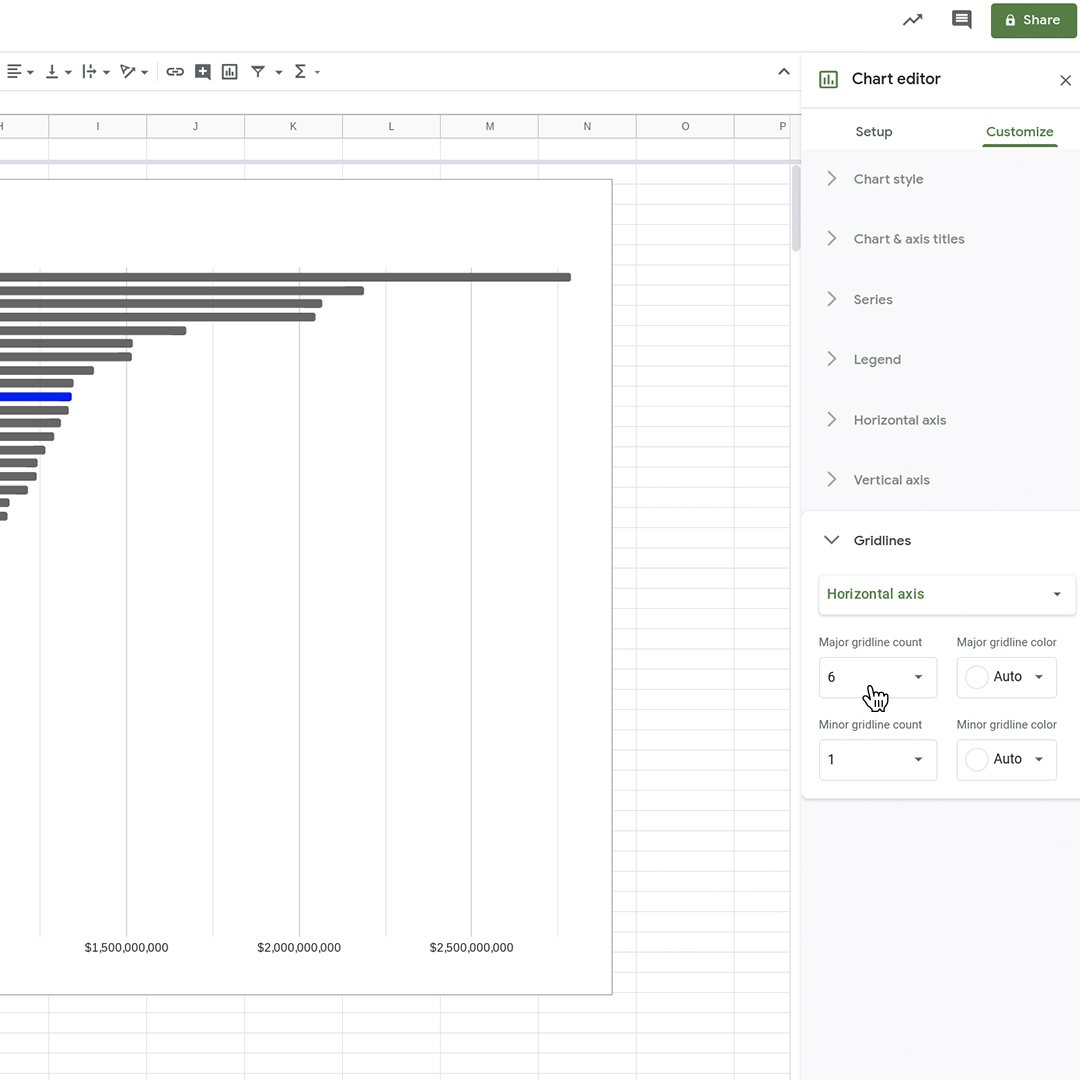Click the Chart editor icon
This screenshot has width=1080, height=1080.
pos(829,79)
